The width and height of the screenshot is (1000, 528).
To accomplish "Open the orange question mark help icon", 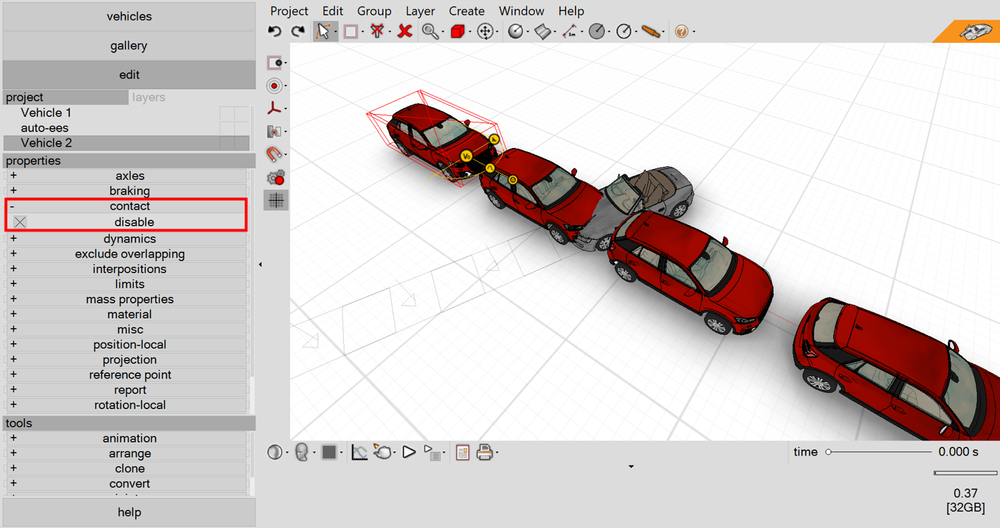I will [x=681, y=31].
